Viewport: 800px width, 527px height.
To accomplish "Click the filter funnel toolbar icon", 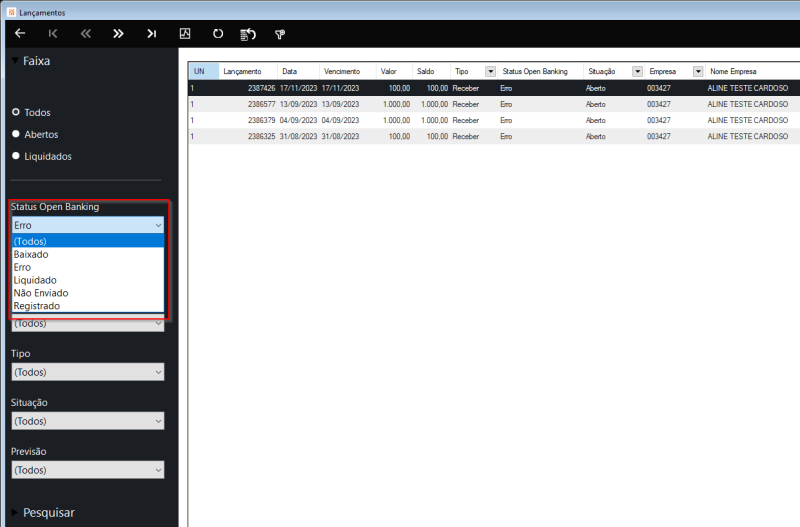I will (x=280, y=34).
